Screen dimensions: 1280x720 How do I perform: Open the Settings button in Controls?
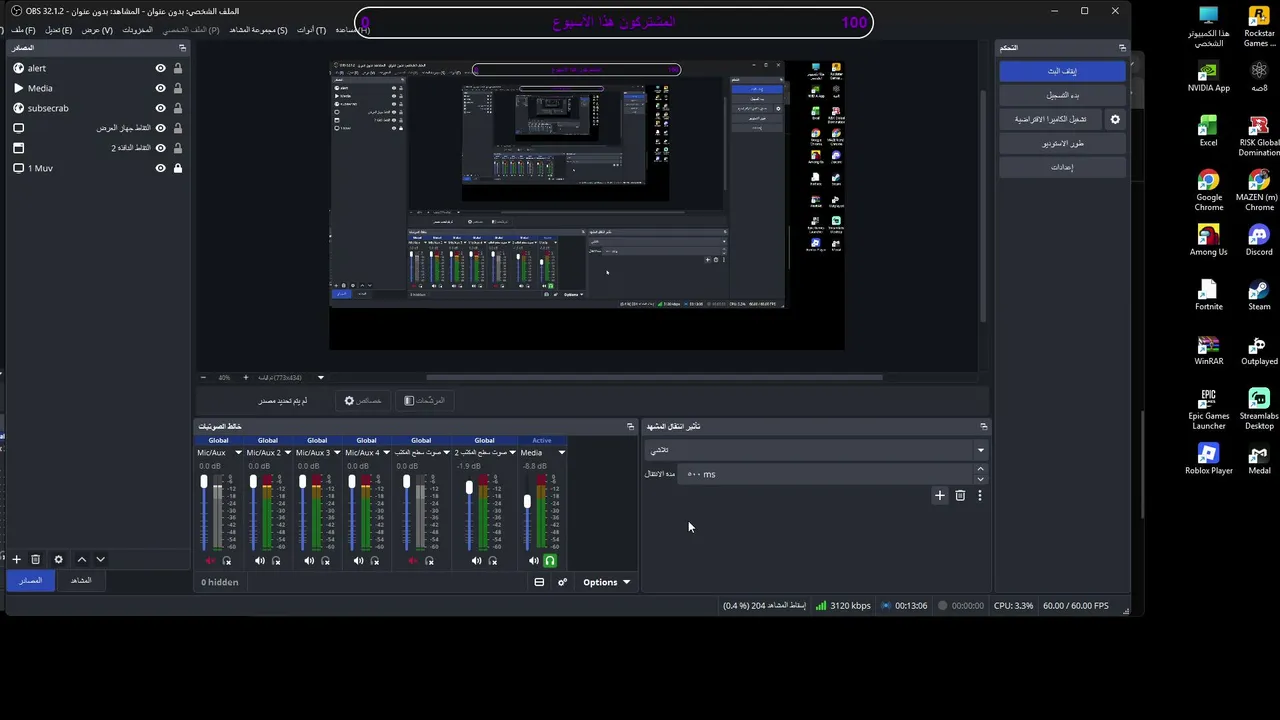1062,167
